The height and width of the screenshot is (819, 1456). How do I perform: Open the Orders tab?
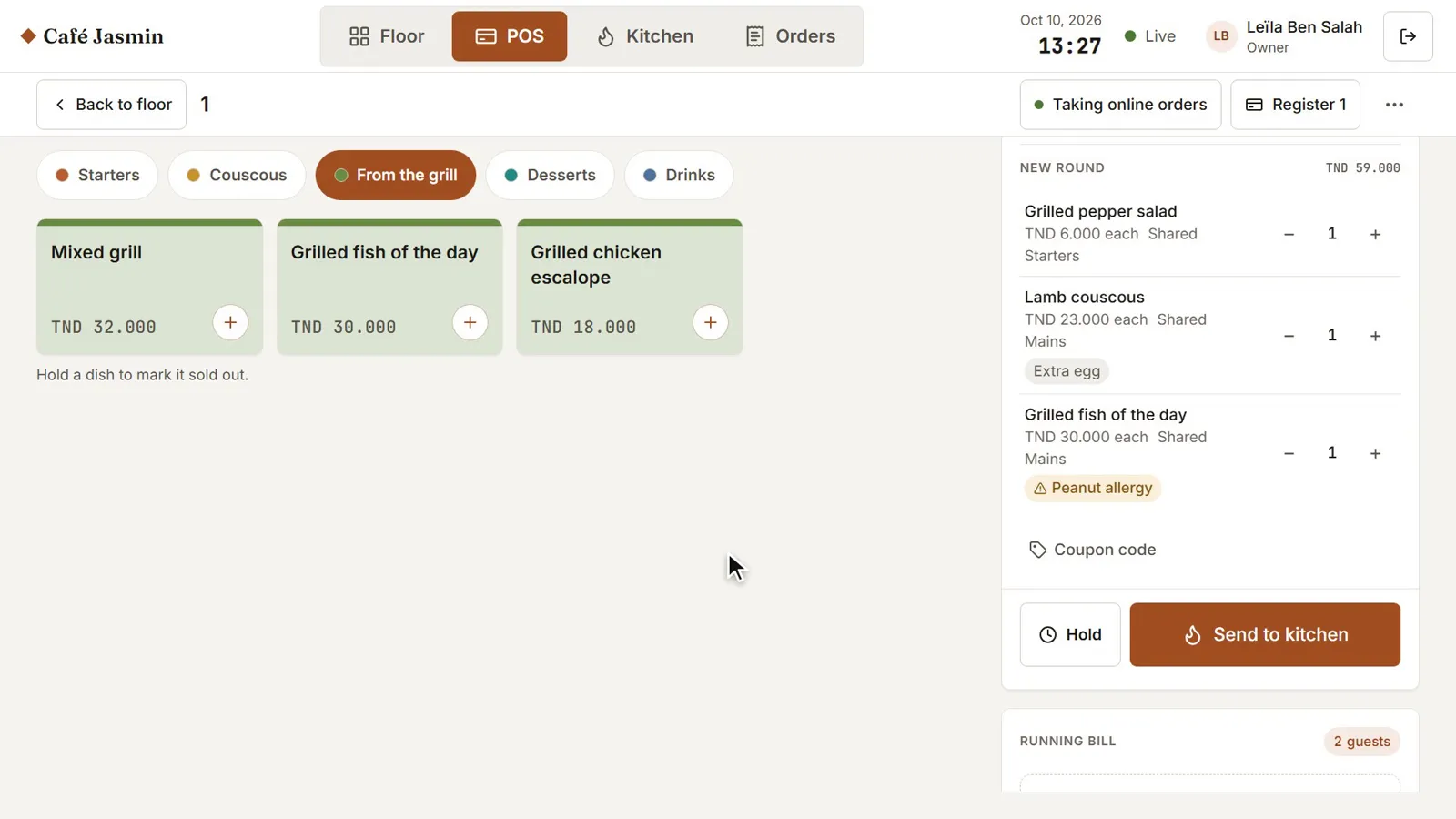coord(790,36)
